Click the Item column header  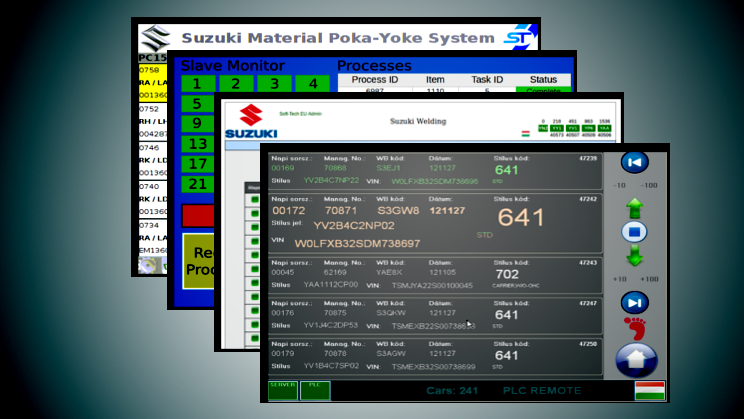click(x=435, y=80)
